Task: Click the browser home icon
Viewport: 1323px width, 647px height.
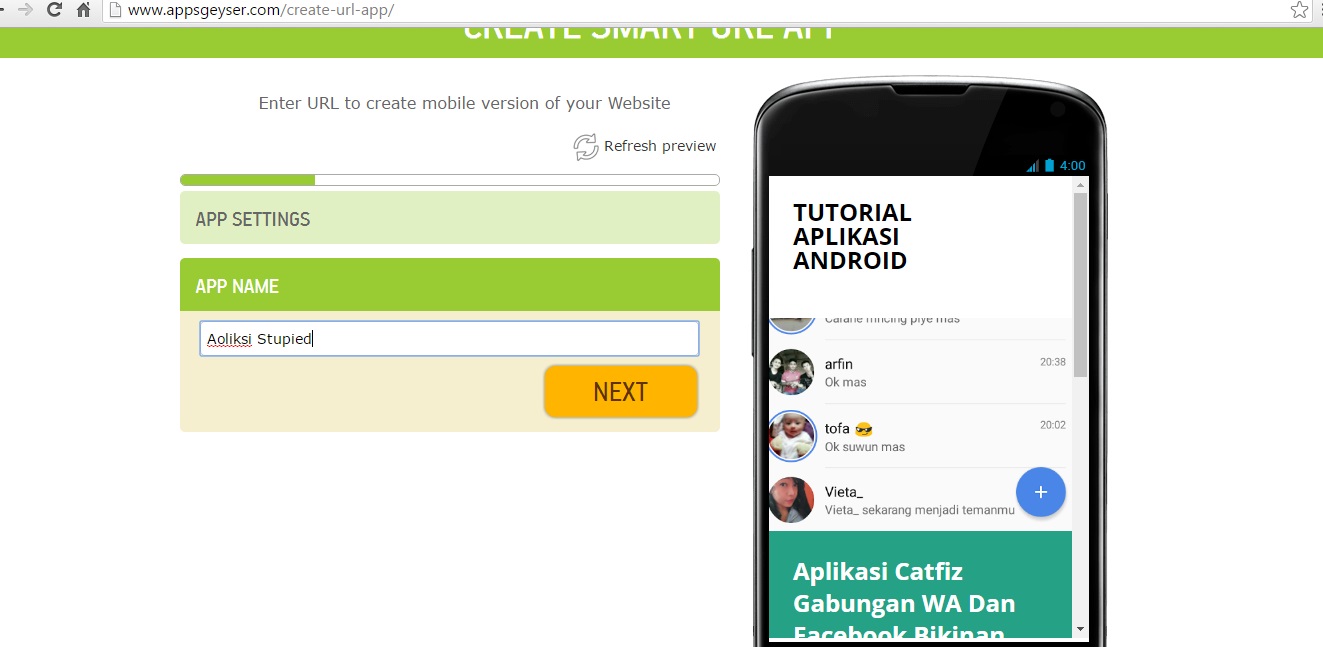Action: pyautogui.click(x=85, y=10)
